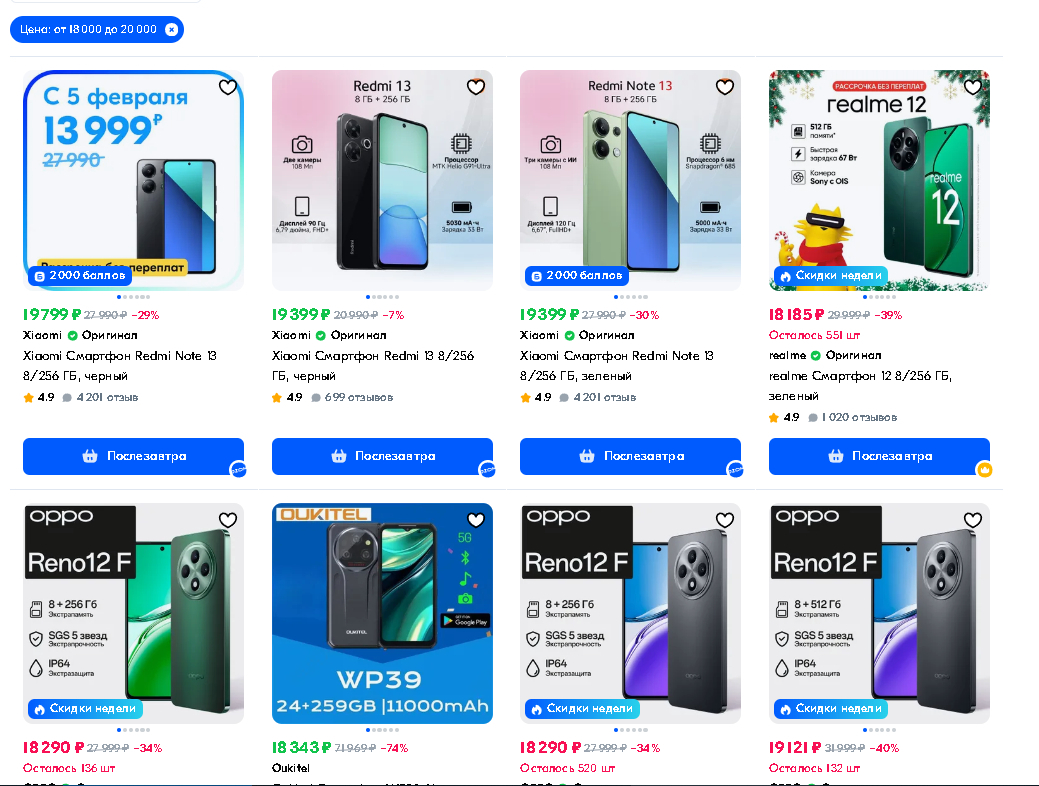Open 699 отзывов reviews for Redmi 13
The width and height of the screenshot is (1039, 786).
352,397
